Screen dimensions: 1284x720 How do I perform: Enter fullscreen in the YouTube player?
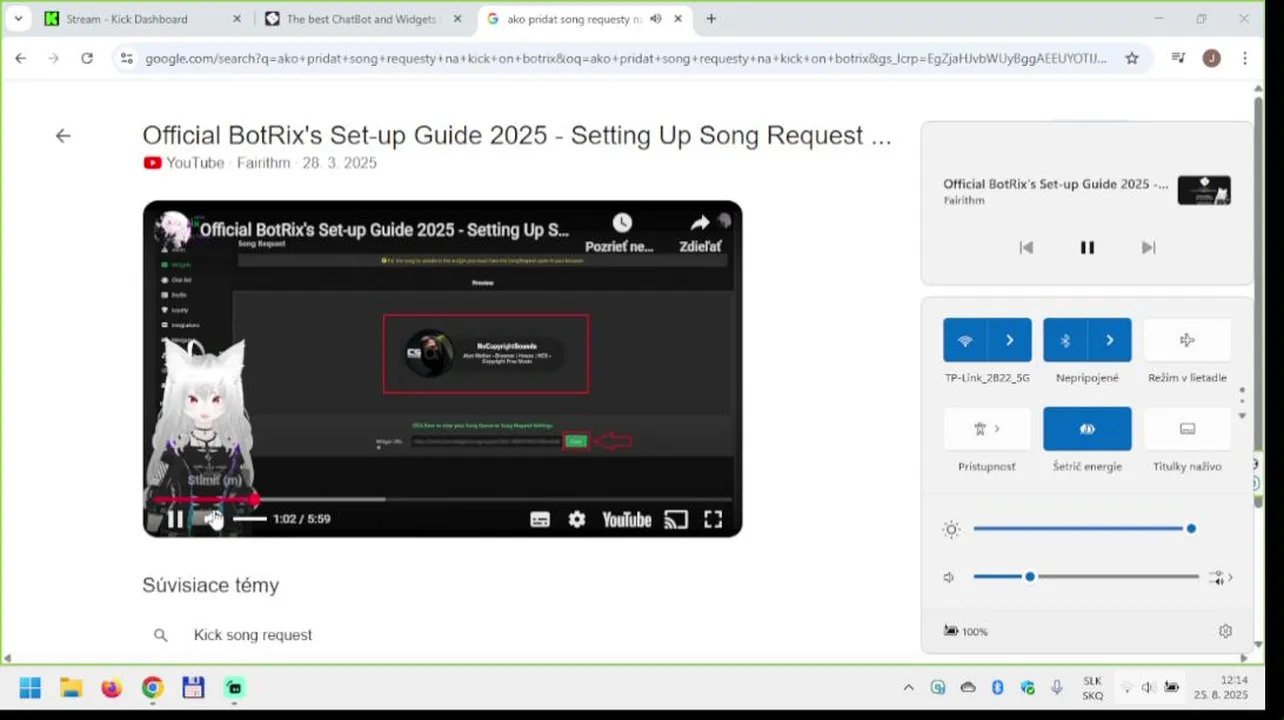coord(713,519)
